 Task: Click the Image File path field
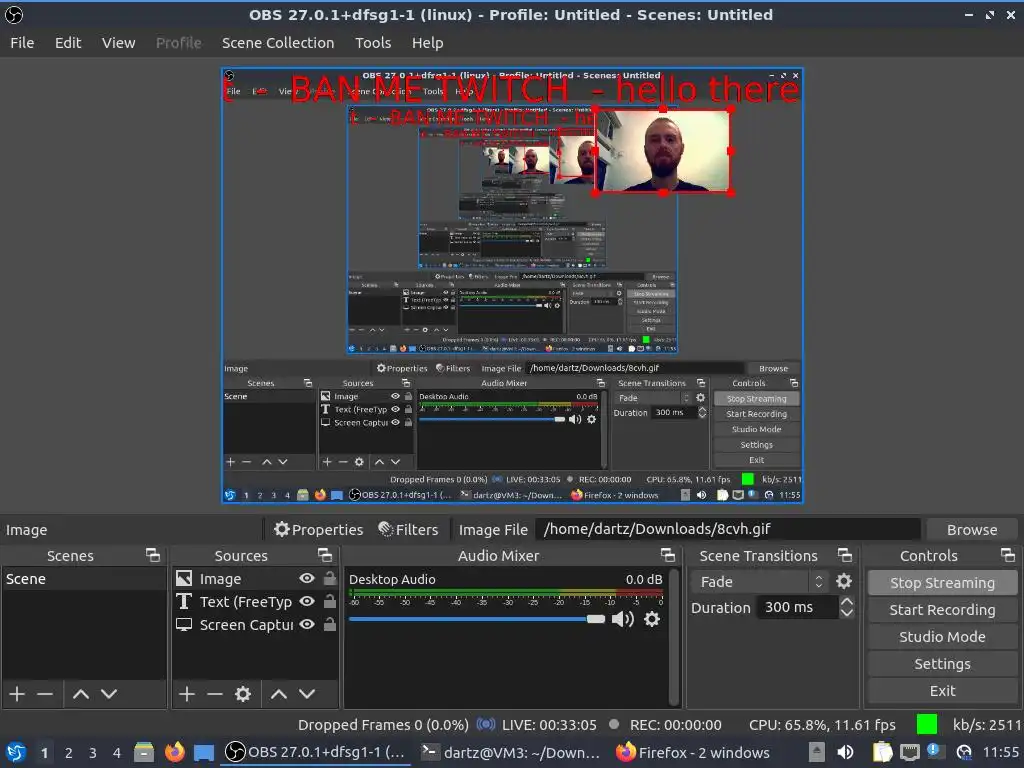click(x=728, y=529)
